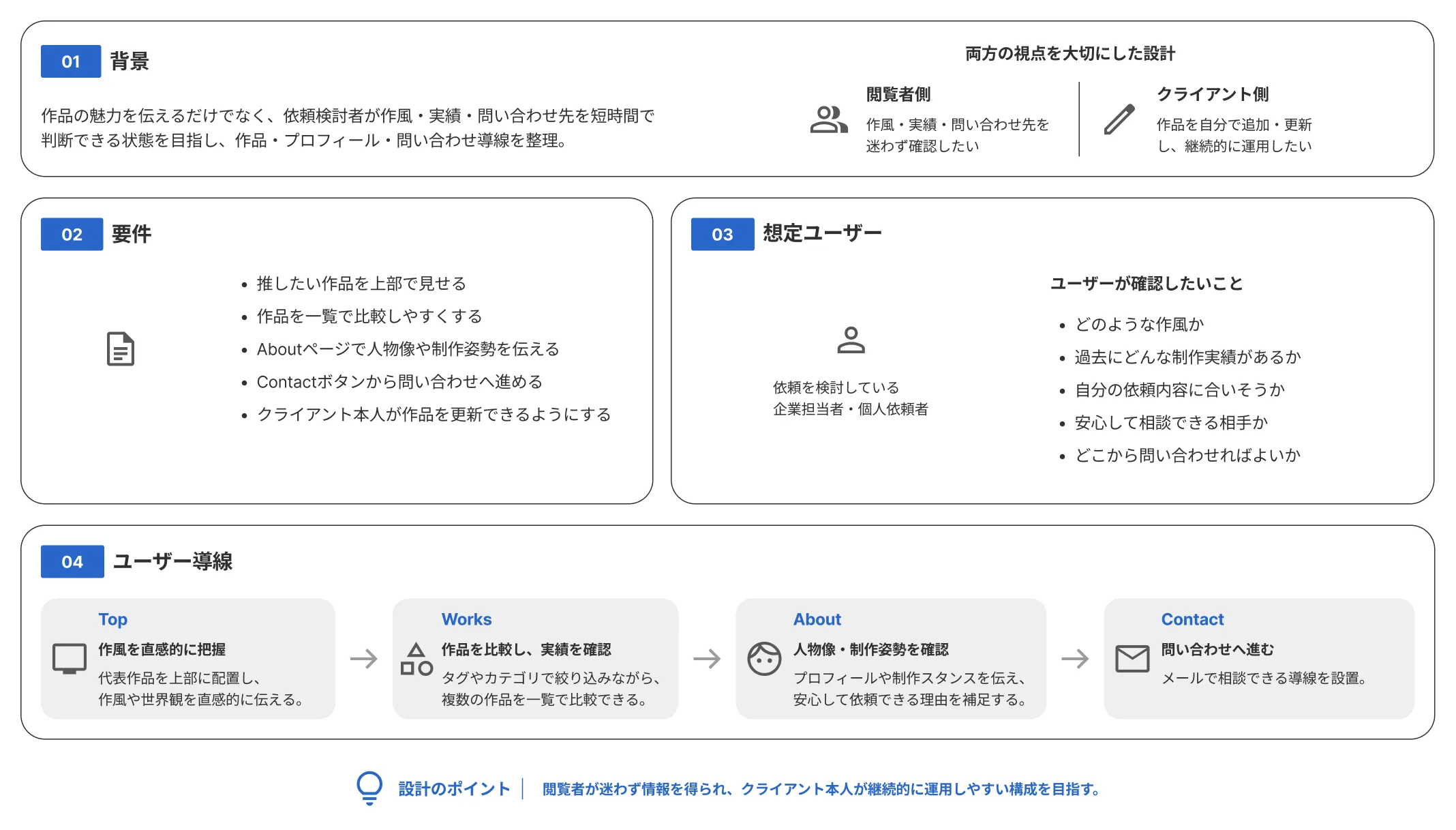The height and width of the screenshot is (830, 1456).
Task: Click the arrow between Top and Works
Action: click(x=364, y=659)
